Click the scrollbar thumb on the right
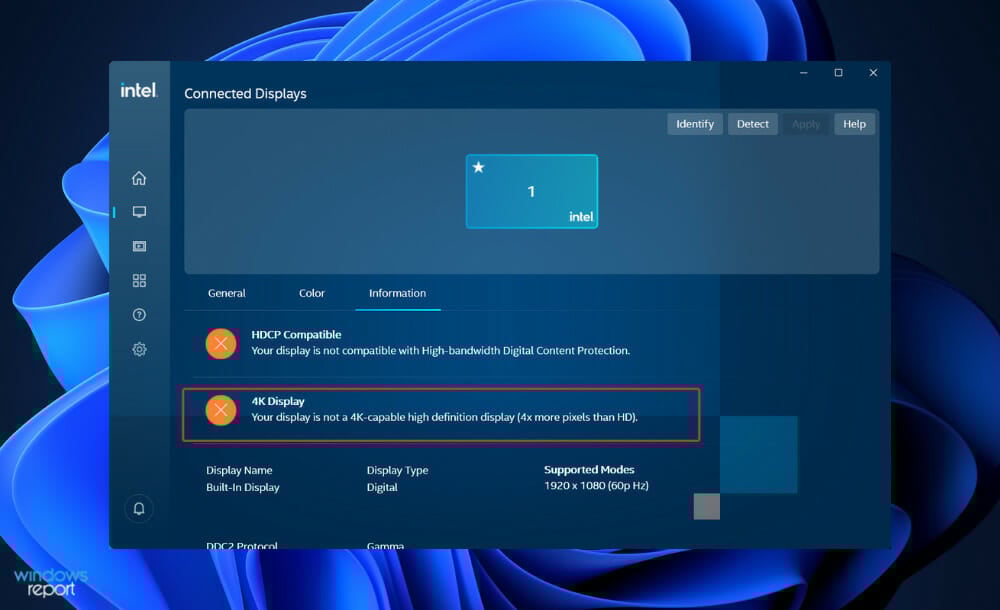Screen dimensions: 1000x610 [x=706, y=507]
